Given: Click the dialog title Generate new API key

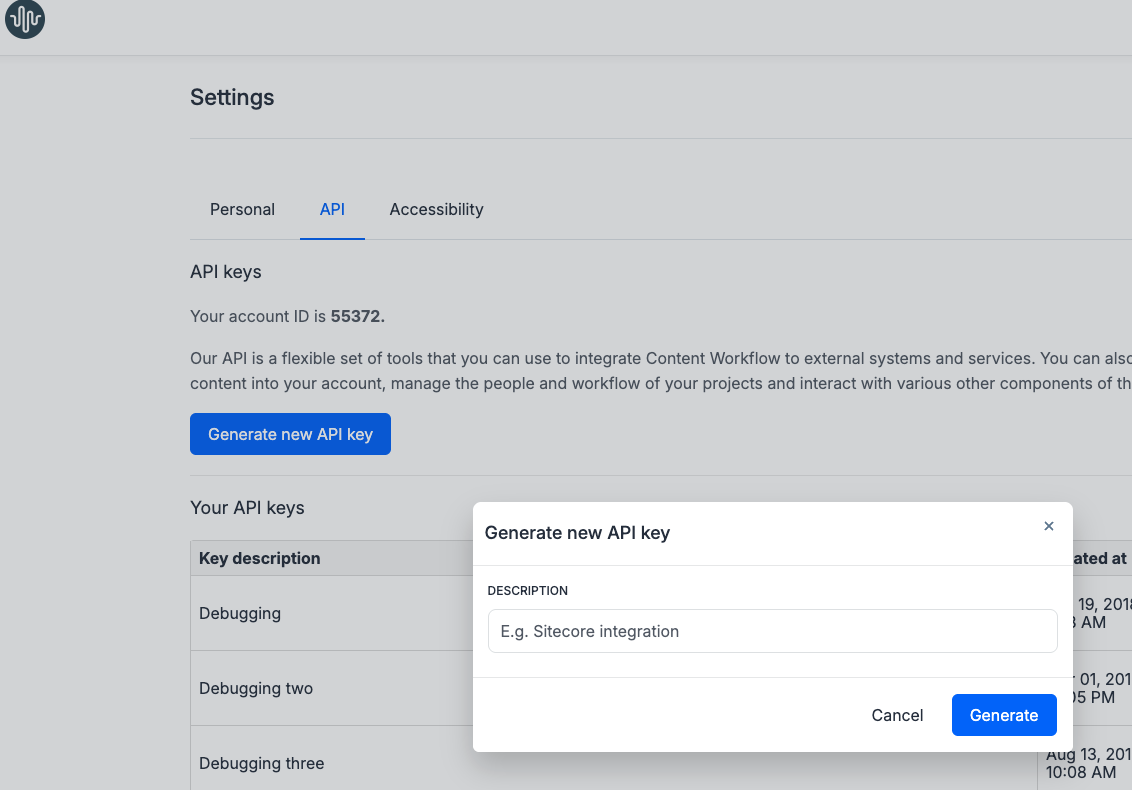Looking at the screenshot, I should click(x=578, y=533).
